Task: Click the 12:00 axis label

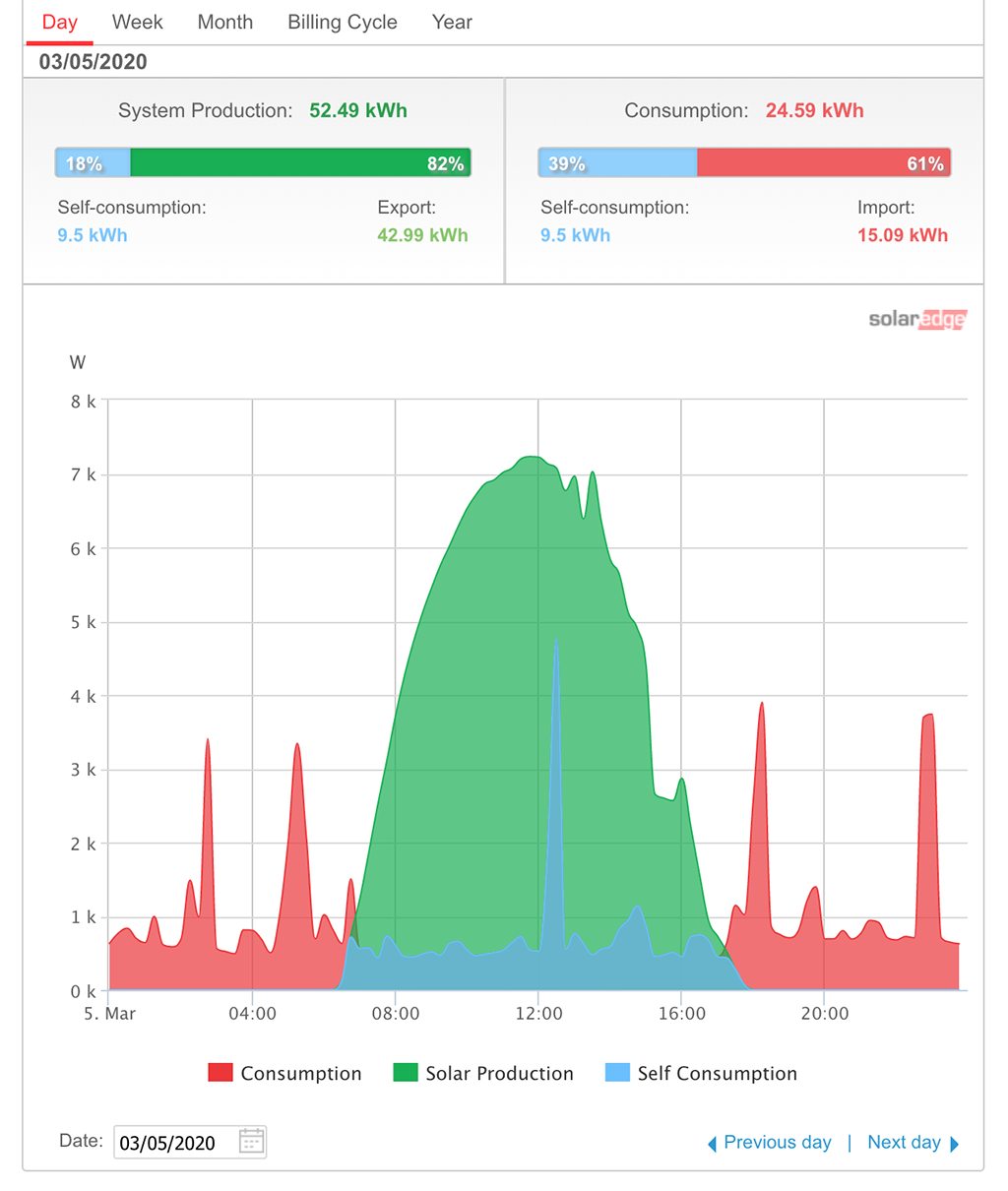Action: 539,1014
